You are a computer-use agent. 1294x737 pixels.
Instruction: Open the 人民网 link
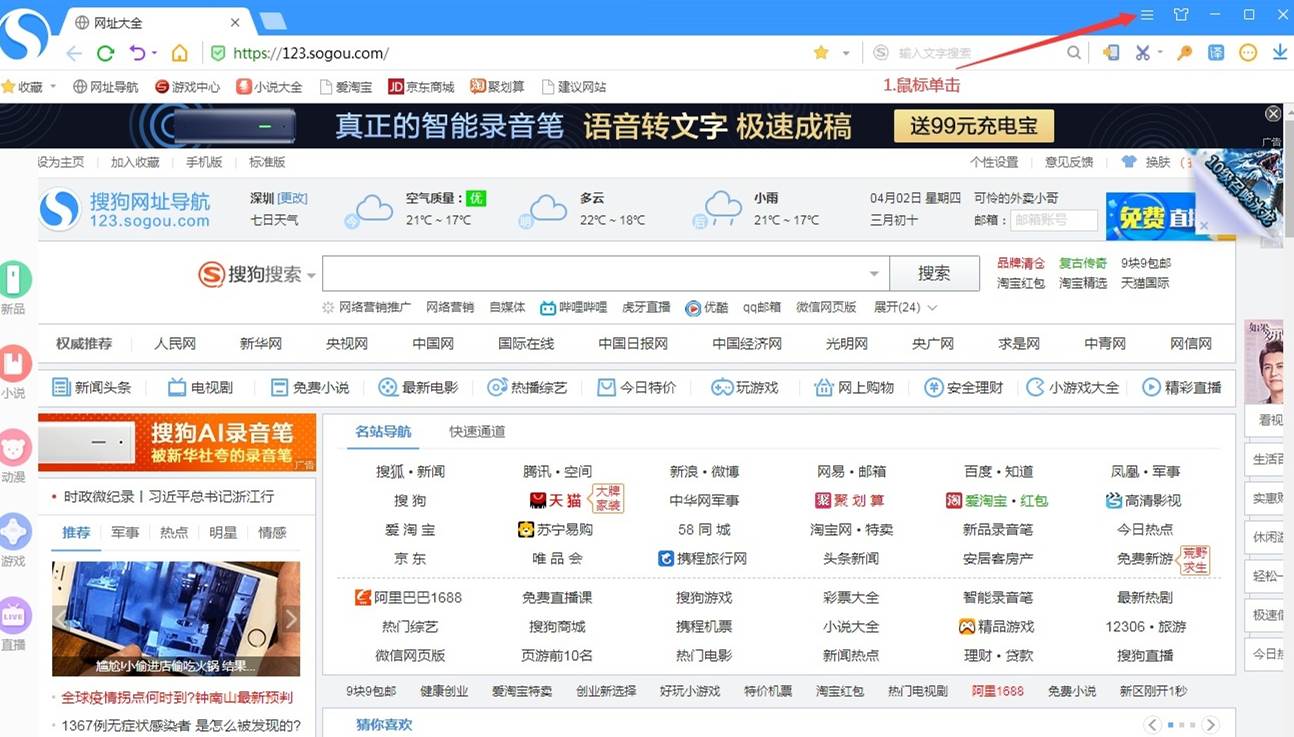[175, 343]
